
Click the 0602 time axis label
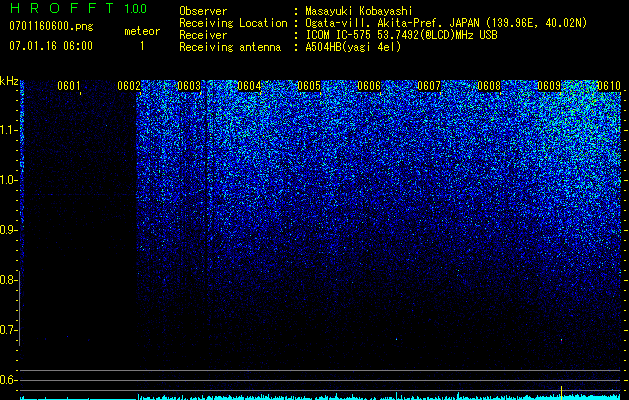coord(129,86)
